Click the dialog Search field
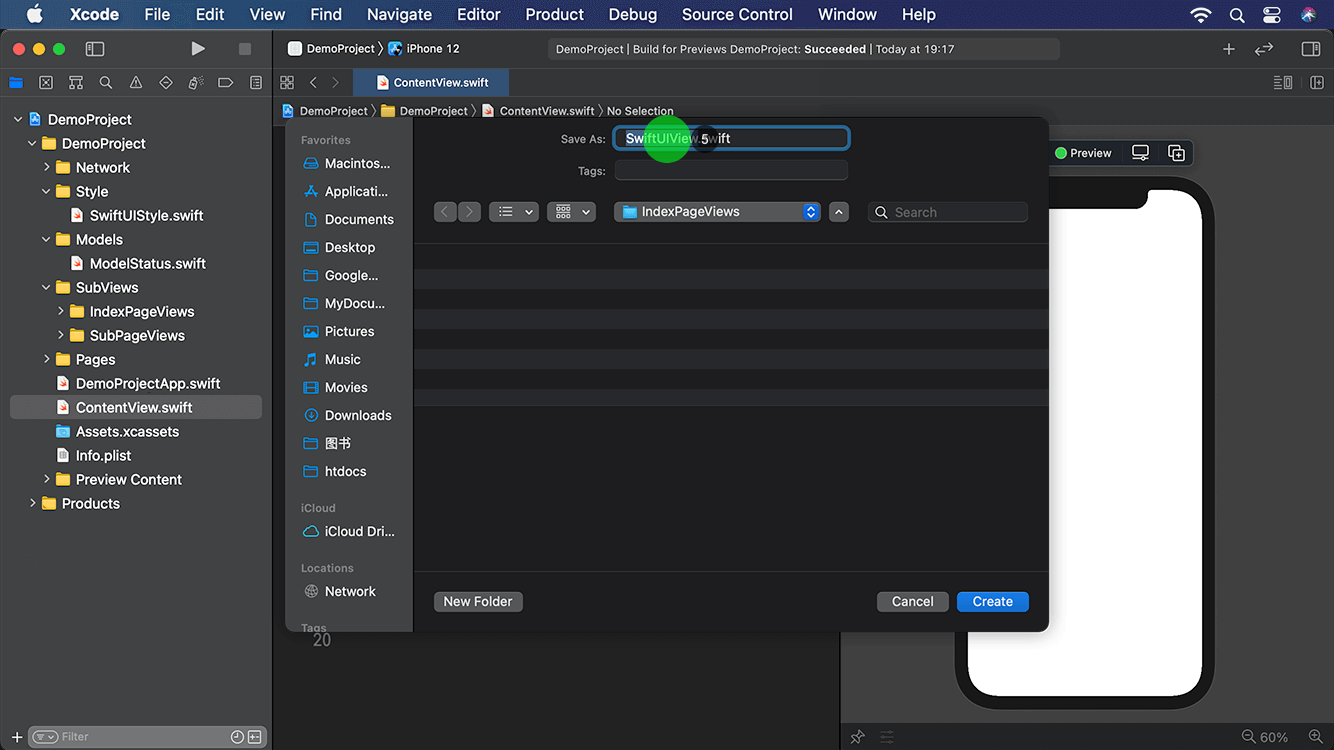 coord(948,212)
